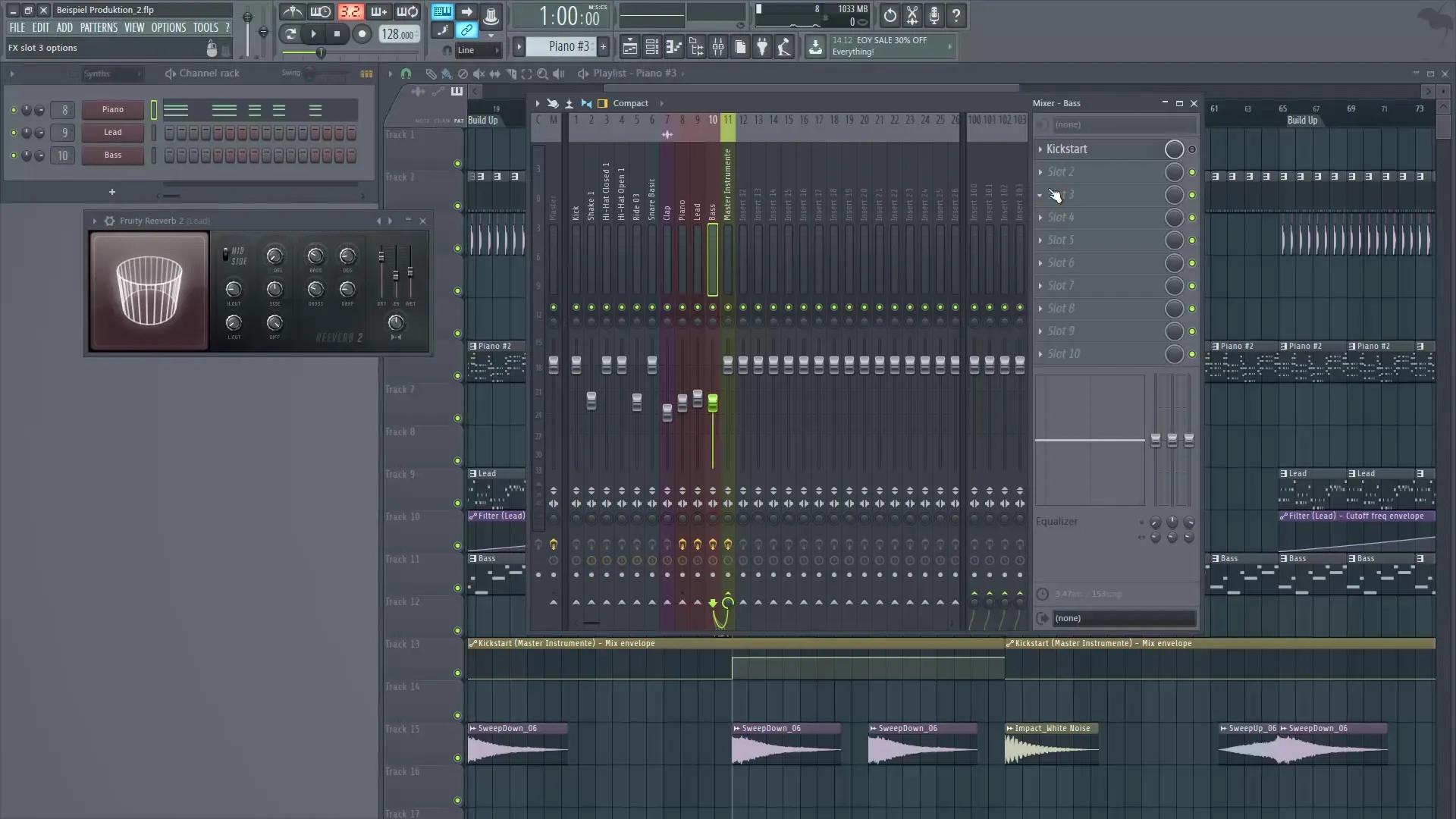Open the typing keyboard to piano icon
1456x819 pixels.
tap(442, 12)
